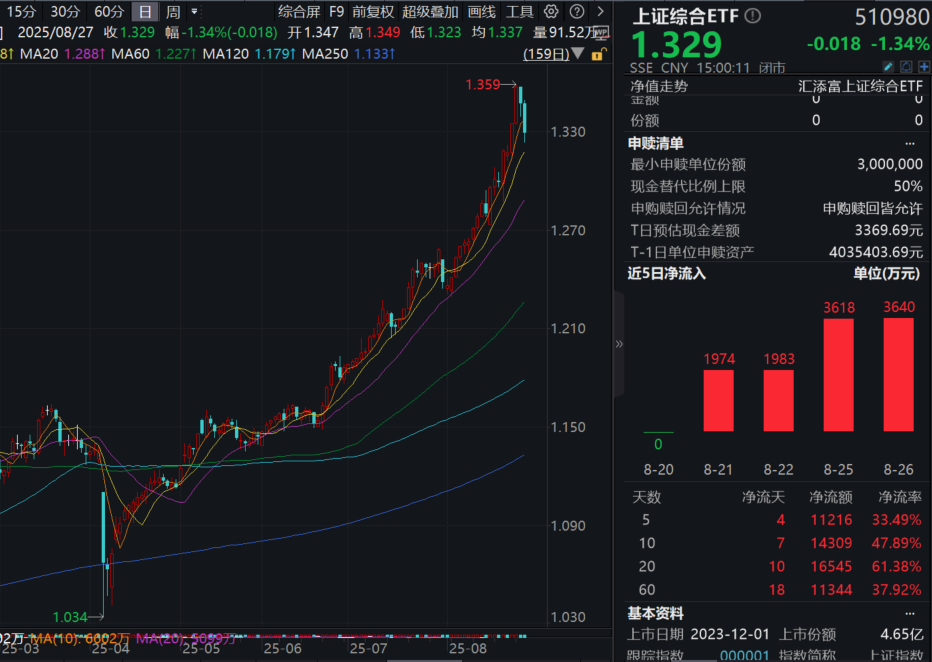
Task: Open the settings gear icon
Action: (550, 10)
